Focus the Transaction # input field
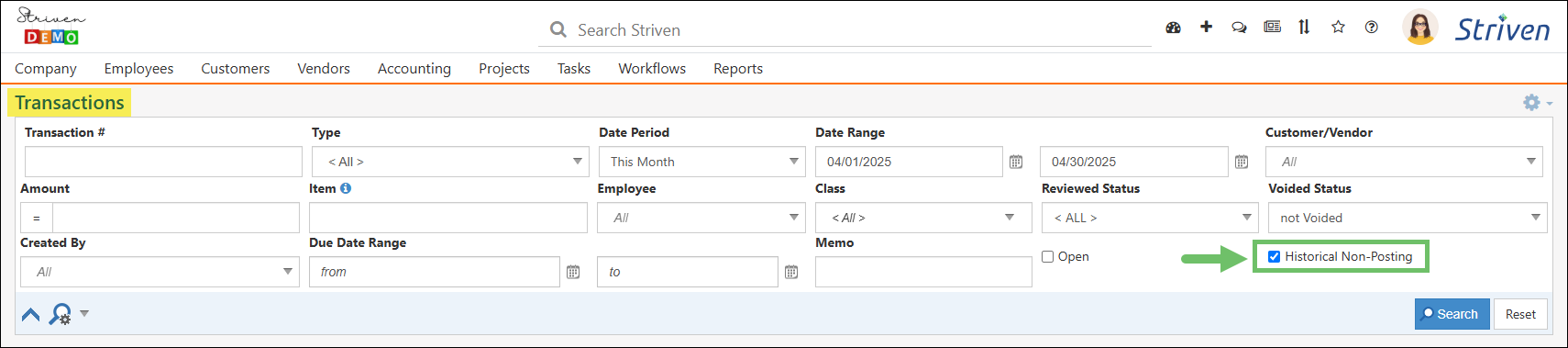This screenshot has width=1568, height=348. (x=163, y=162)
